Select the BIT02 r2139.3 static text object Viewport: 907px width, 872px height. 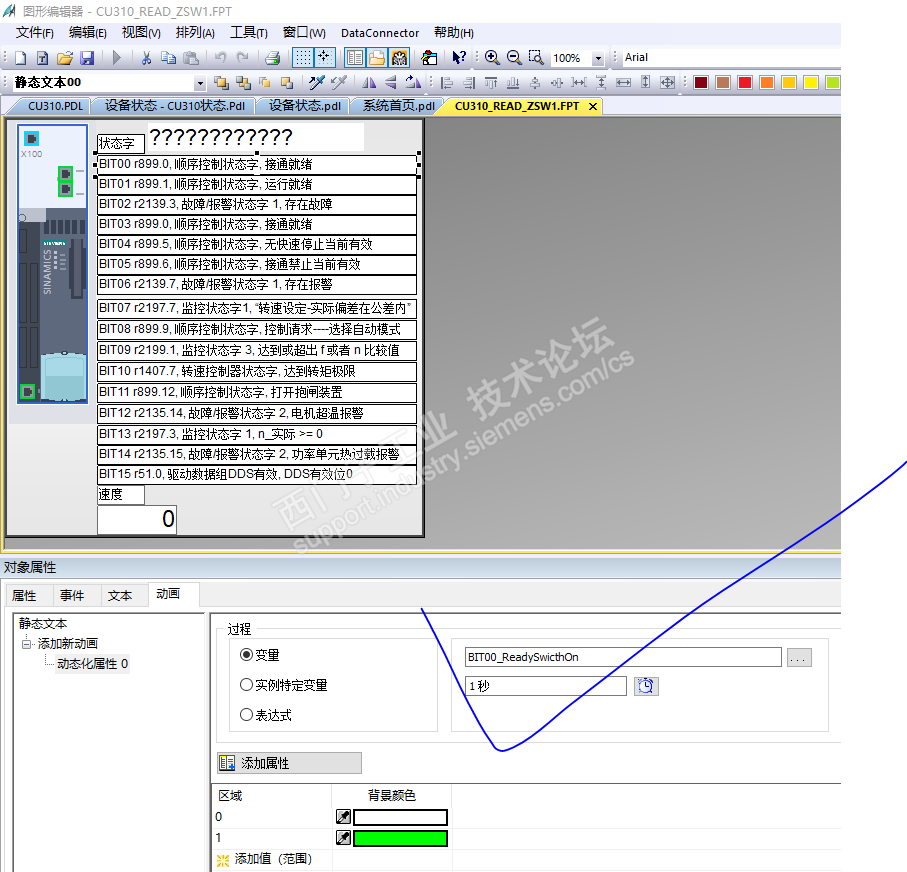pos(257,204)
